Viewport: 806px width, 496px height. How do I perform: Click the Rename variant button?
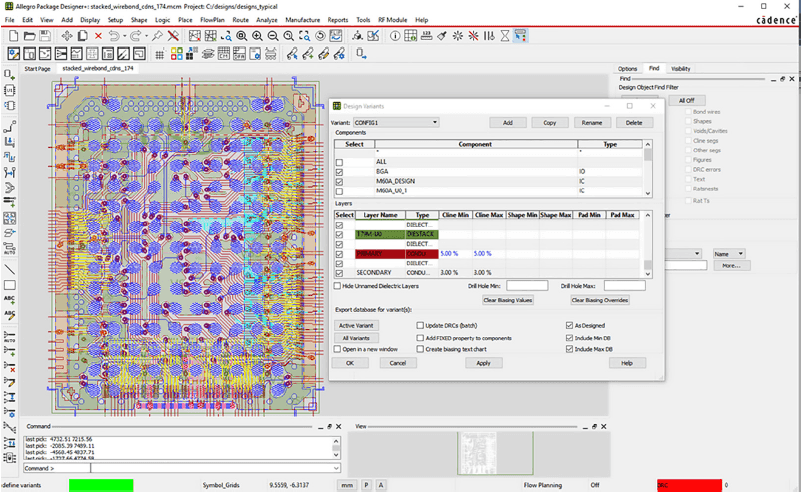pos(592,123)
